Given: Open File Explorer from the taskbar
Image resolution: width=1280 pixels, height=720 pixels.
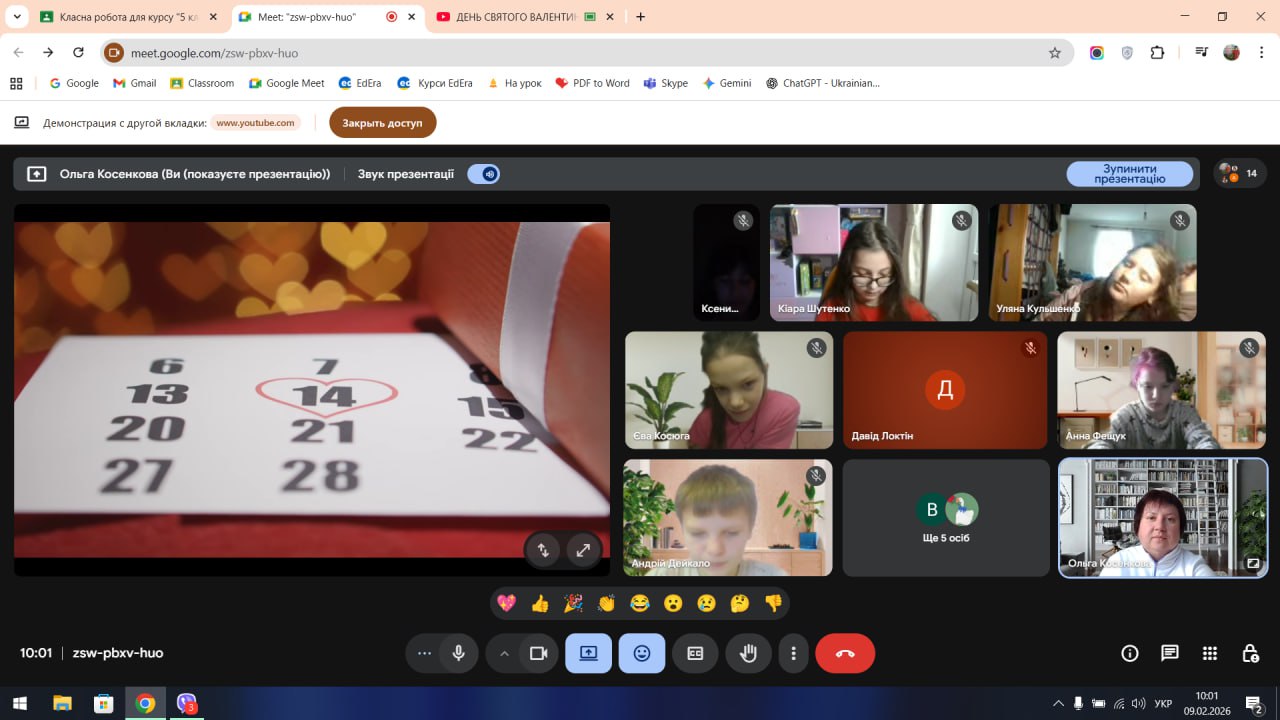Looking at the screenshot, I should pos(62,703).
